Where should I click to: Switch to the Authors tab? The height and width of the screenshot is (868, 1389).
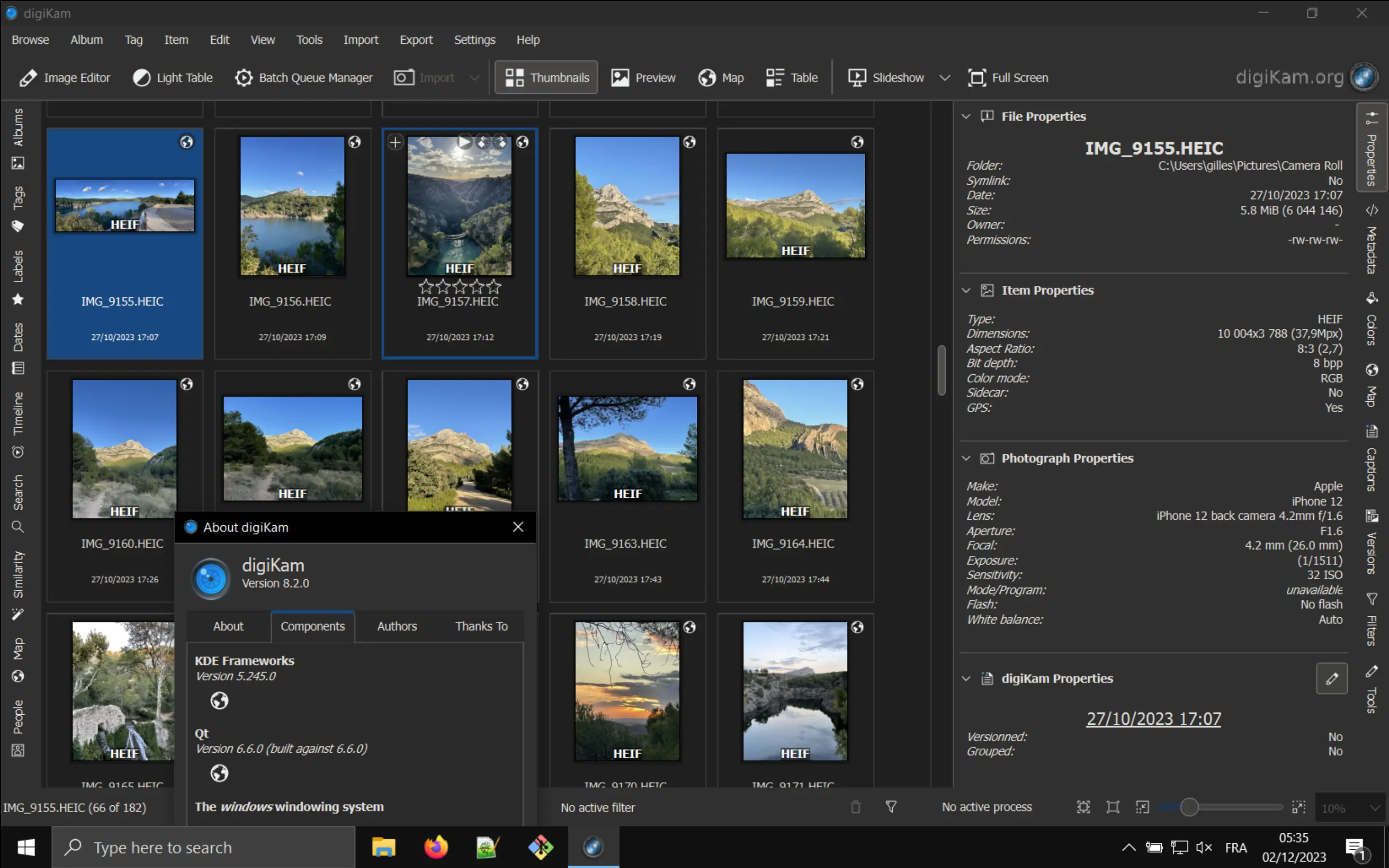[396, 626]
